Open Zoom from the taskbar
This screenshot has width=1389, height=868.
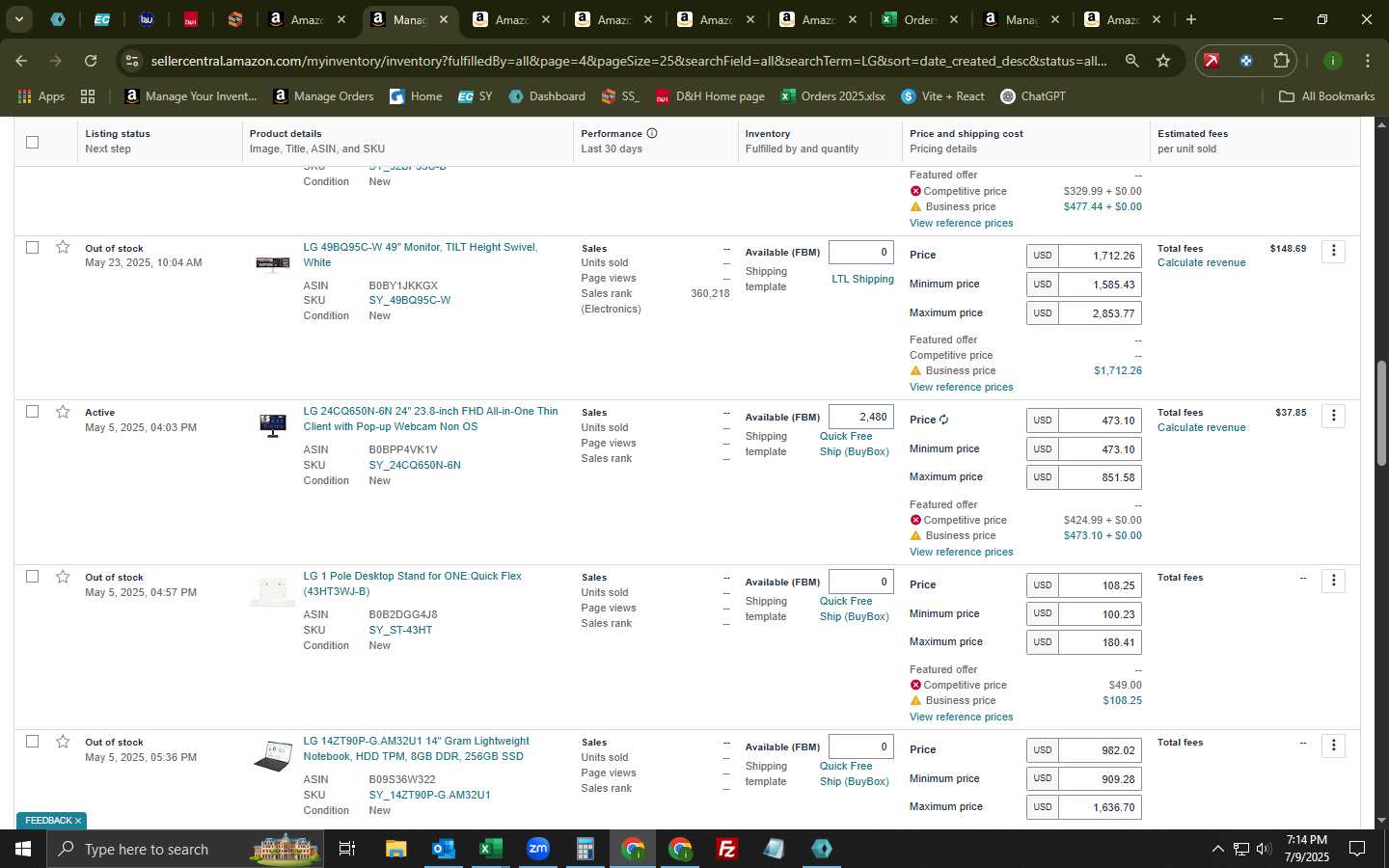coord(537,849)
